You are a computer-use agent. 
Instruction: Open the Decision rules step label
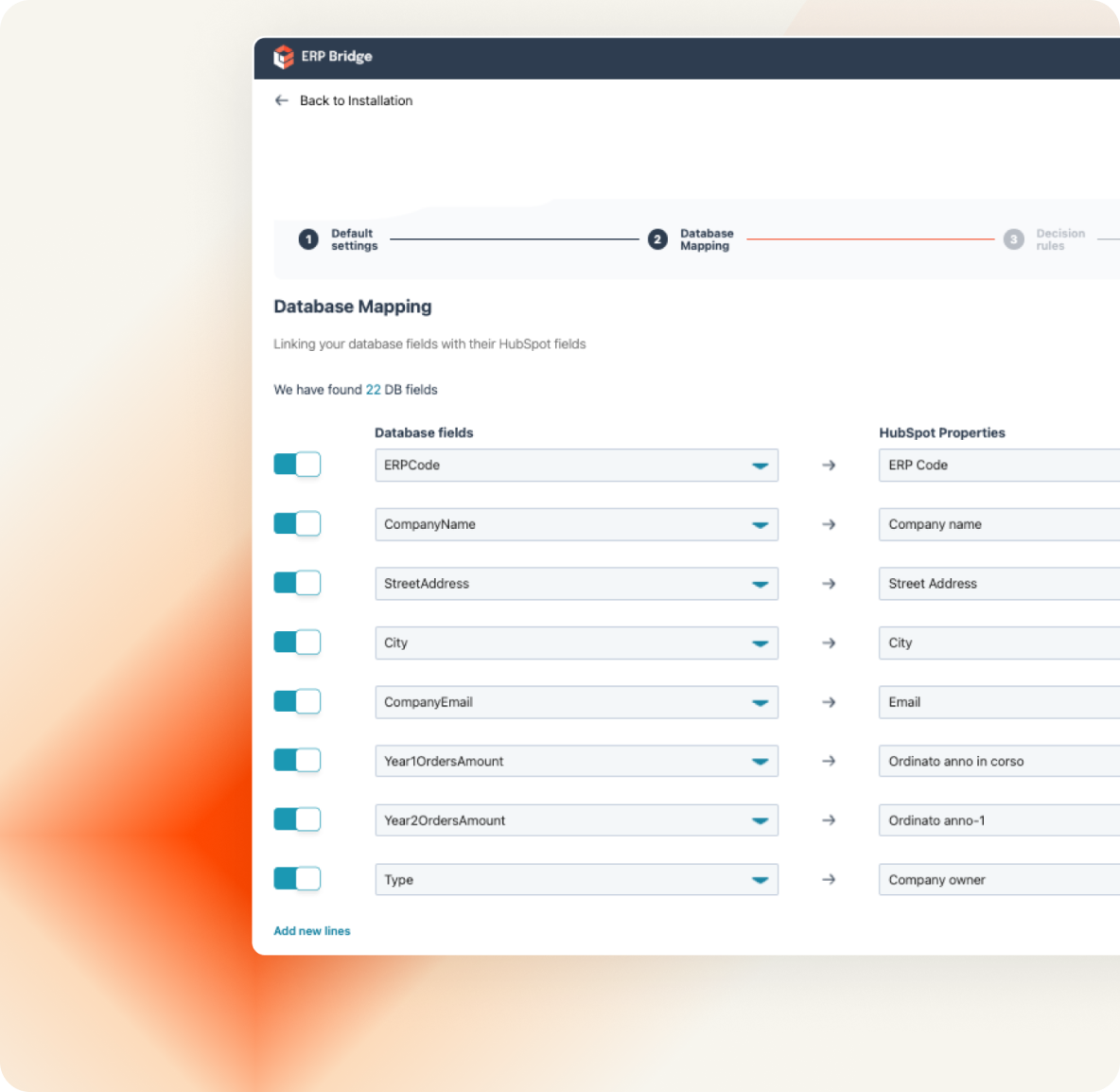[1059, 239]
